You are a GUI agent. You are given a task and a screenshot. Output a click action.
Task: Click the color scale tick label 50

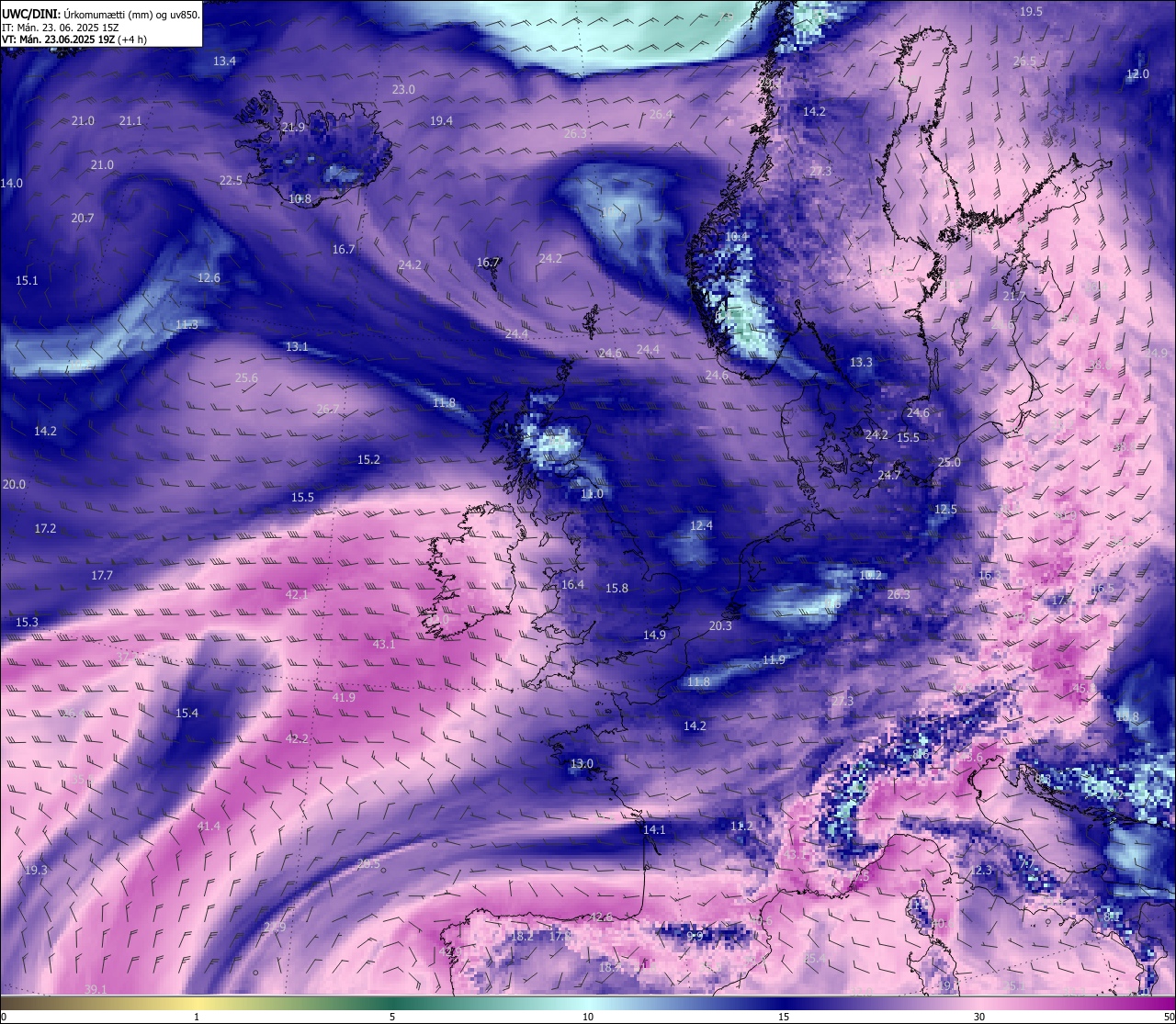coord(1169,1017)
